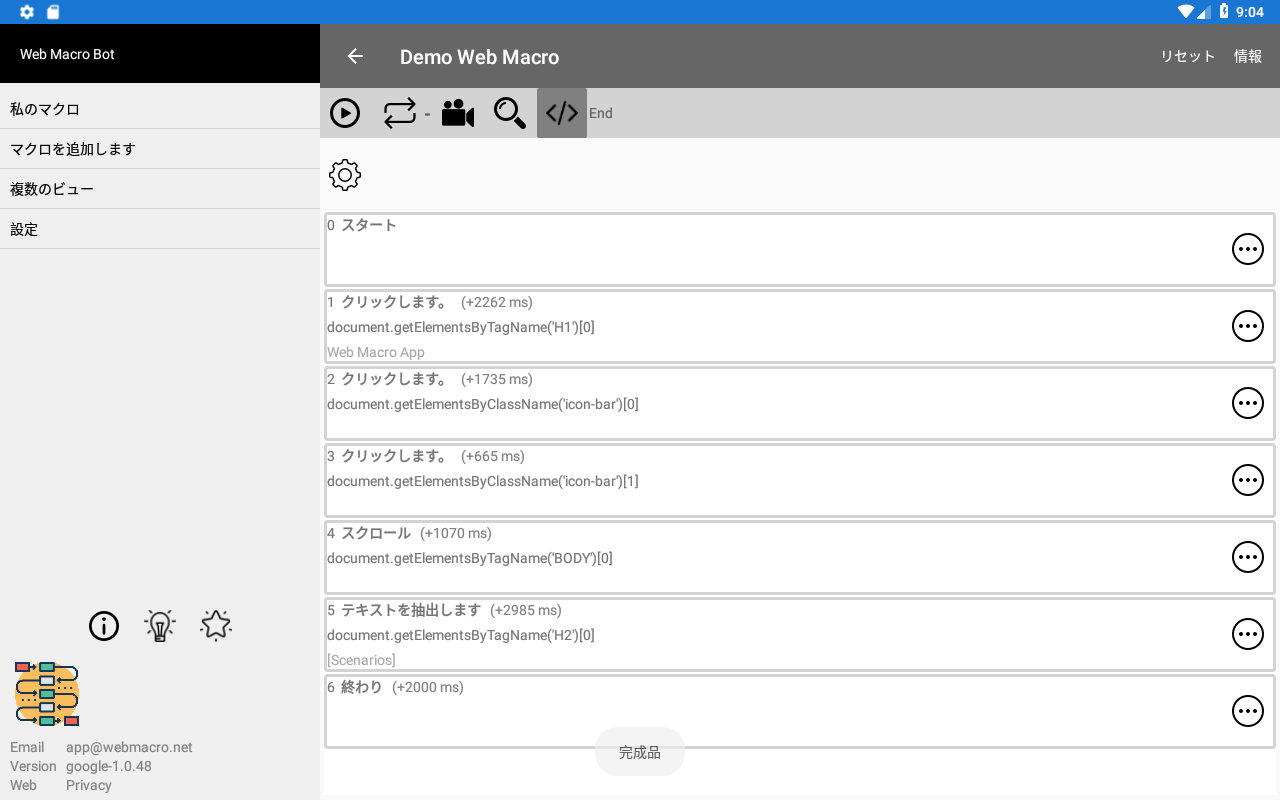This screenshot has width=1280, height=800.
Task: Select getElementsByClassName('icon-bar')[0] selector text
Action: (x=483, y=404)
